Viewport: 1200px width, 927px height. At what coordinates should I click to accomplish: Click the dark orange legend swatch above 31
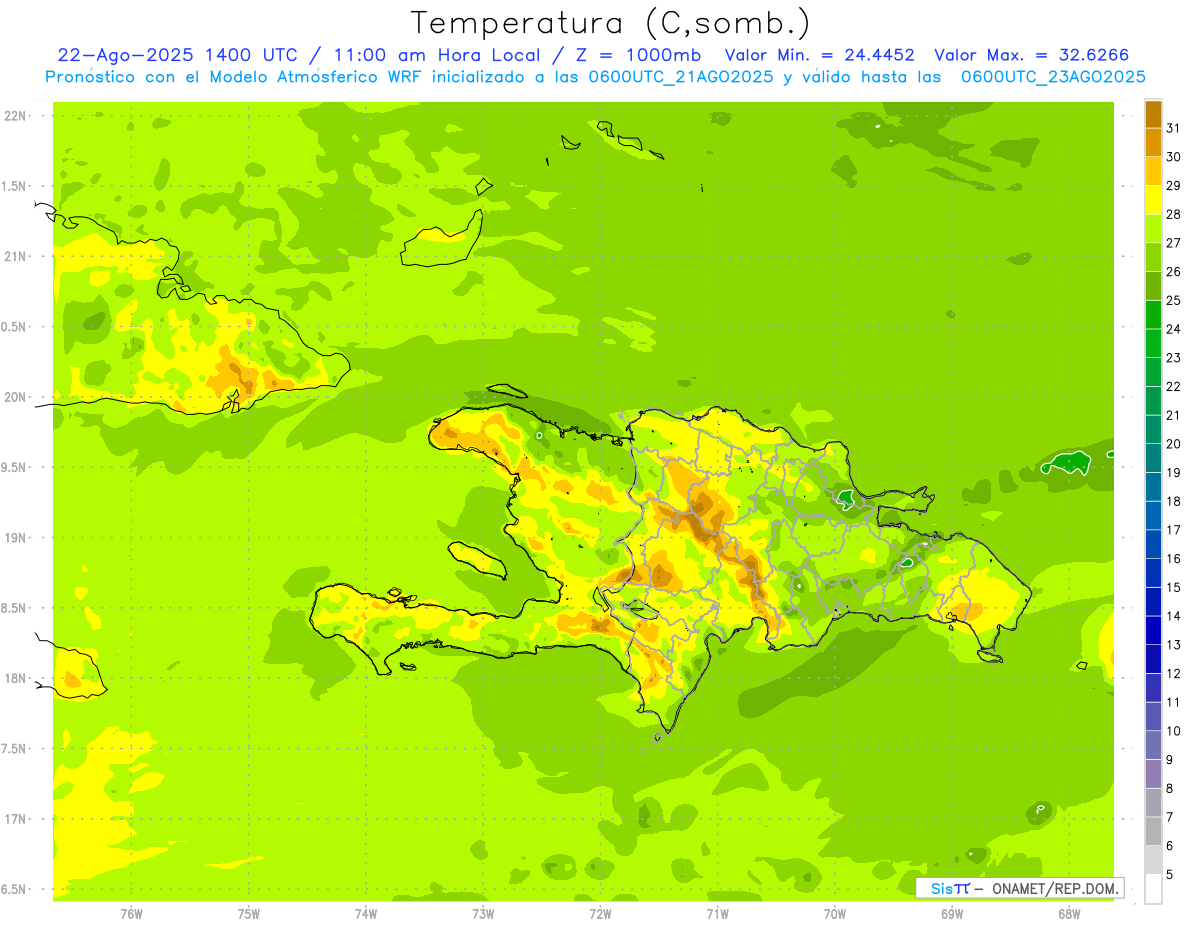(1153, 114)
